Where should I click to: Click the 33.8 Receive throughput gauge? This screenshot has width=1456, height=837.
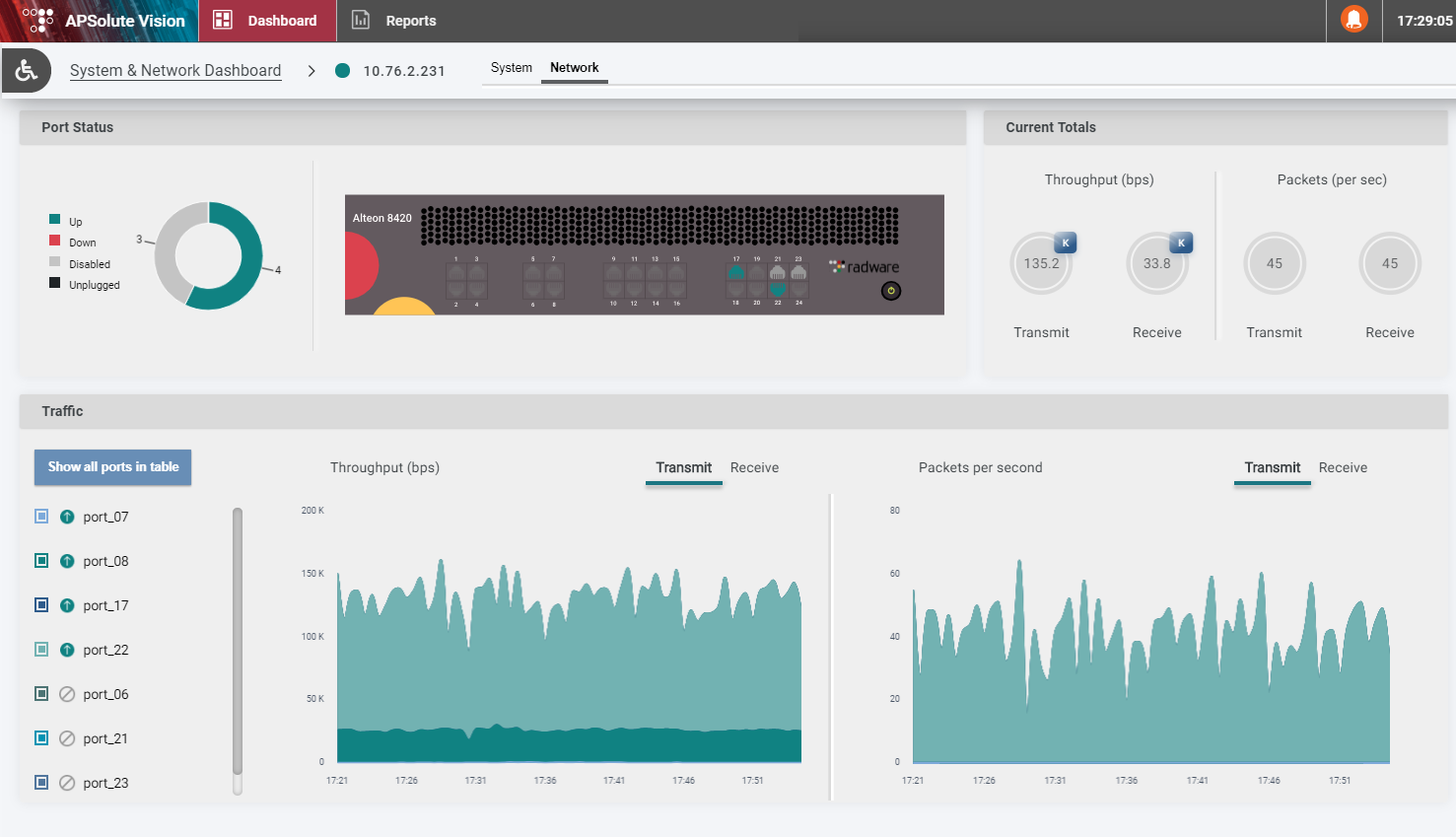pos(1157,263)
